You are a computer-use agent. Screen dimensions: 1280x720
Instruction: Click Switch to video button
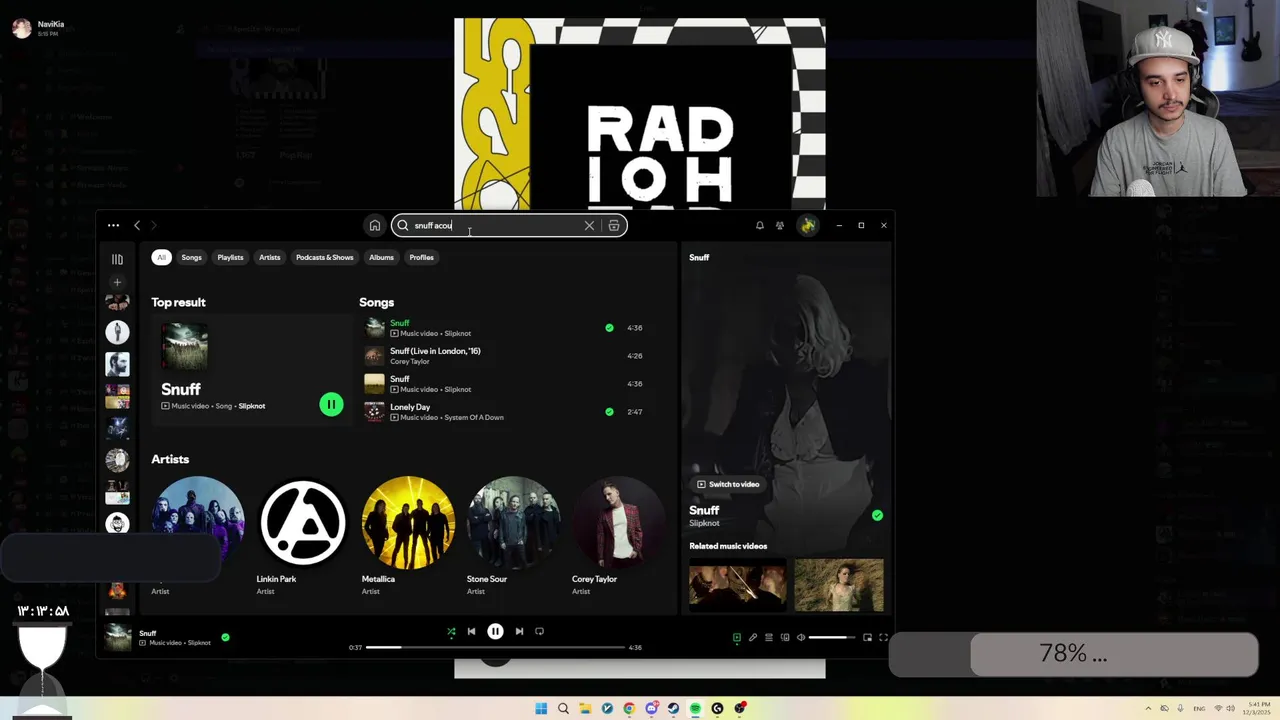(x=728, y=484)
